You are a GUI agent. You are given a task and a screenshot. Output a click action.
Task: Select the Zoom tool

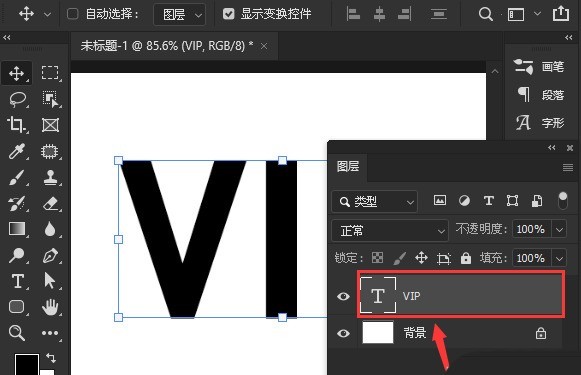(x=17, y=333)
